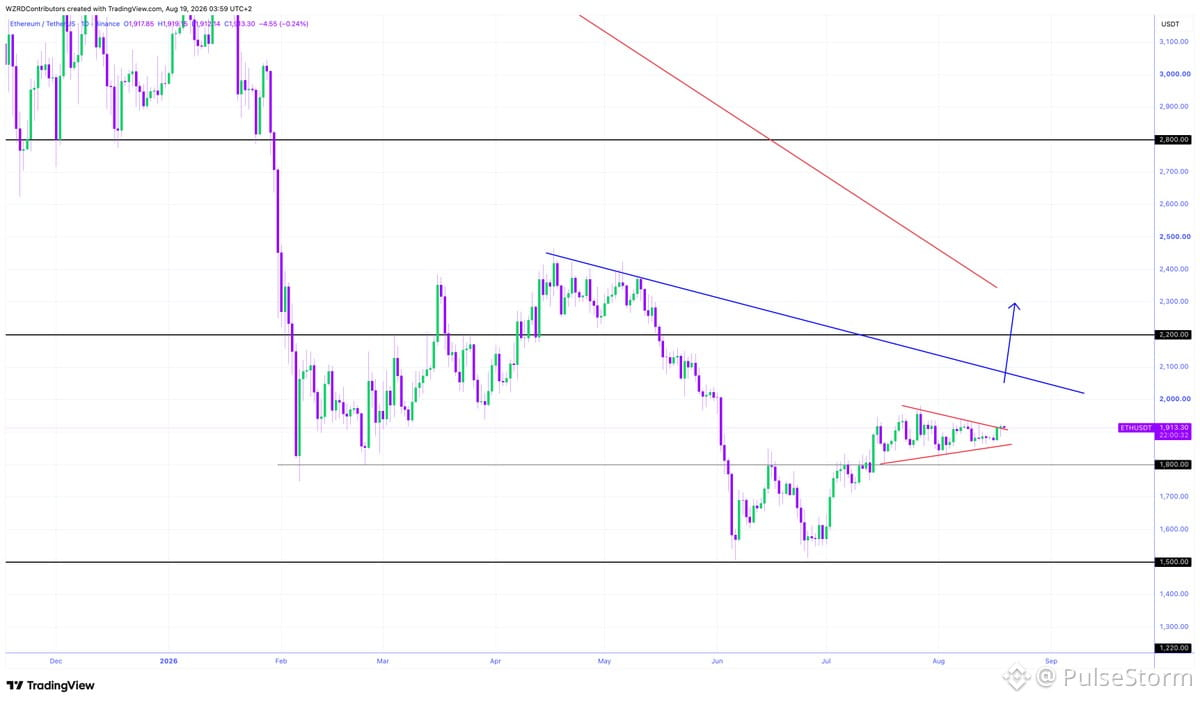This screenshot has width=1200, height=702.
Task: Click the 2,400.00 price axis value
Action: 1174,269
